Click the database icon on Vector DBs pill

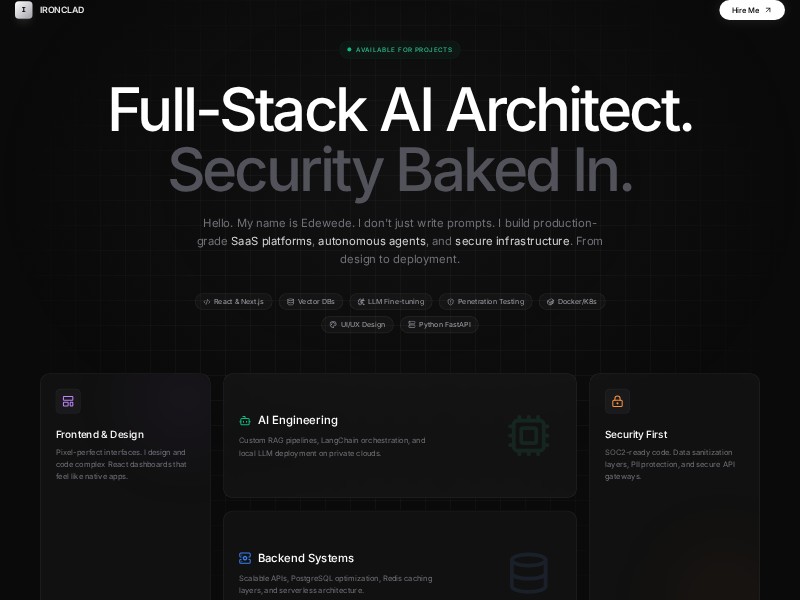click(288, 301)
